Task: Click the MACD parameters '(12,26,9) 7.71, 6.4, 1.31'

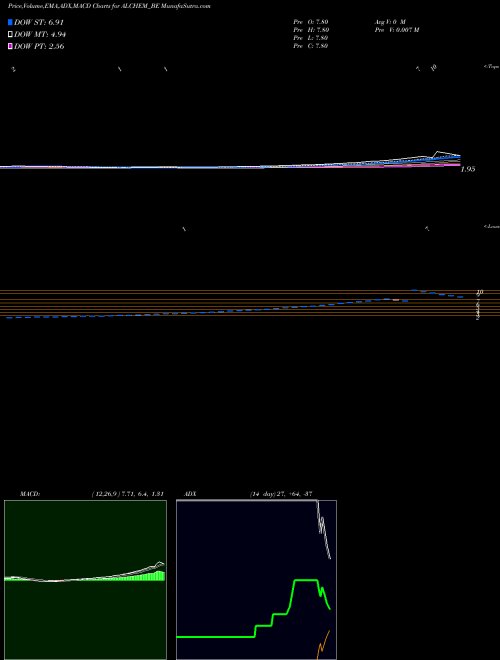Action: coord(127,494)
